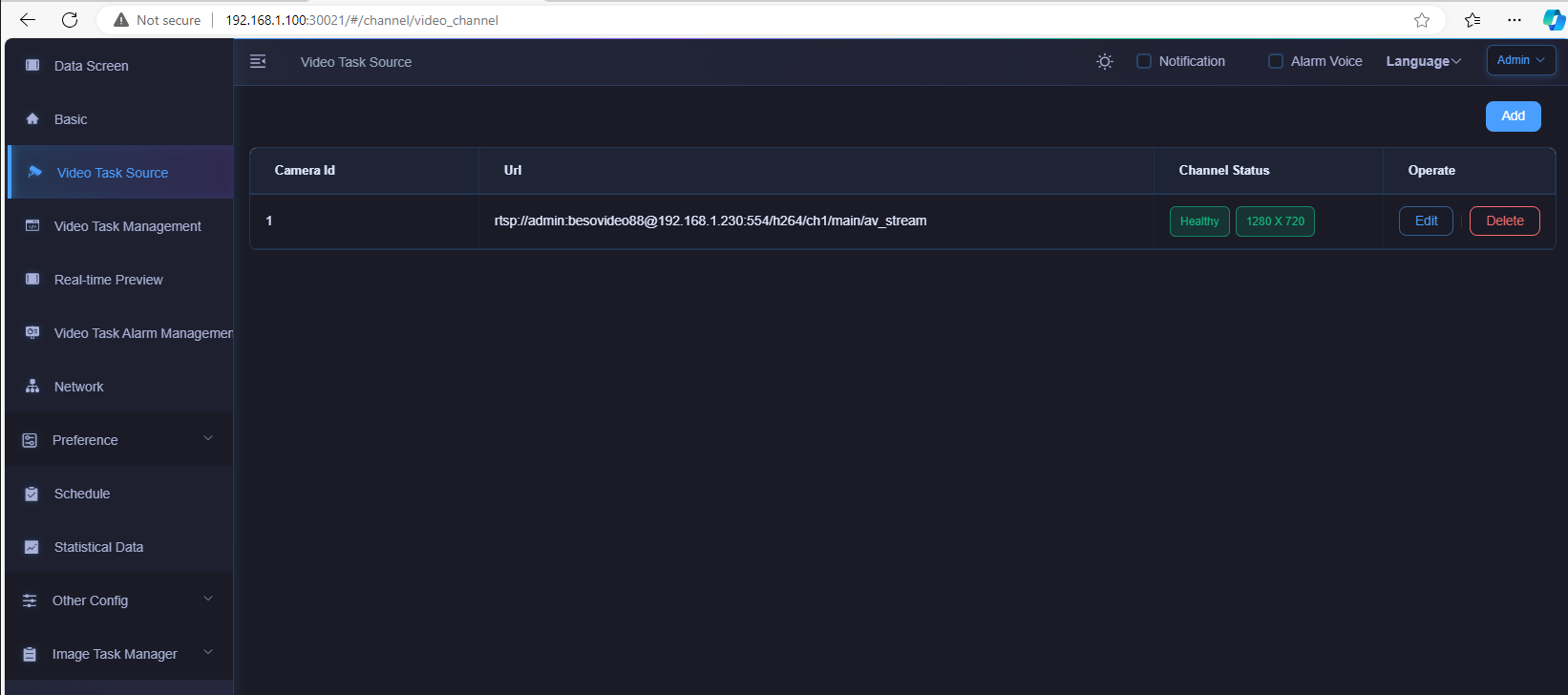
Task: Click the Data Screen sidebar icon
Action: [x=32, y=66]
